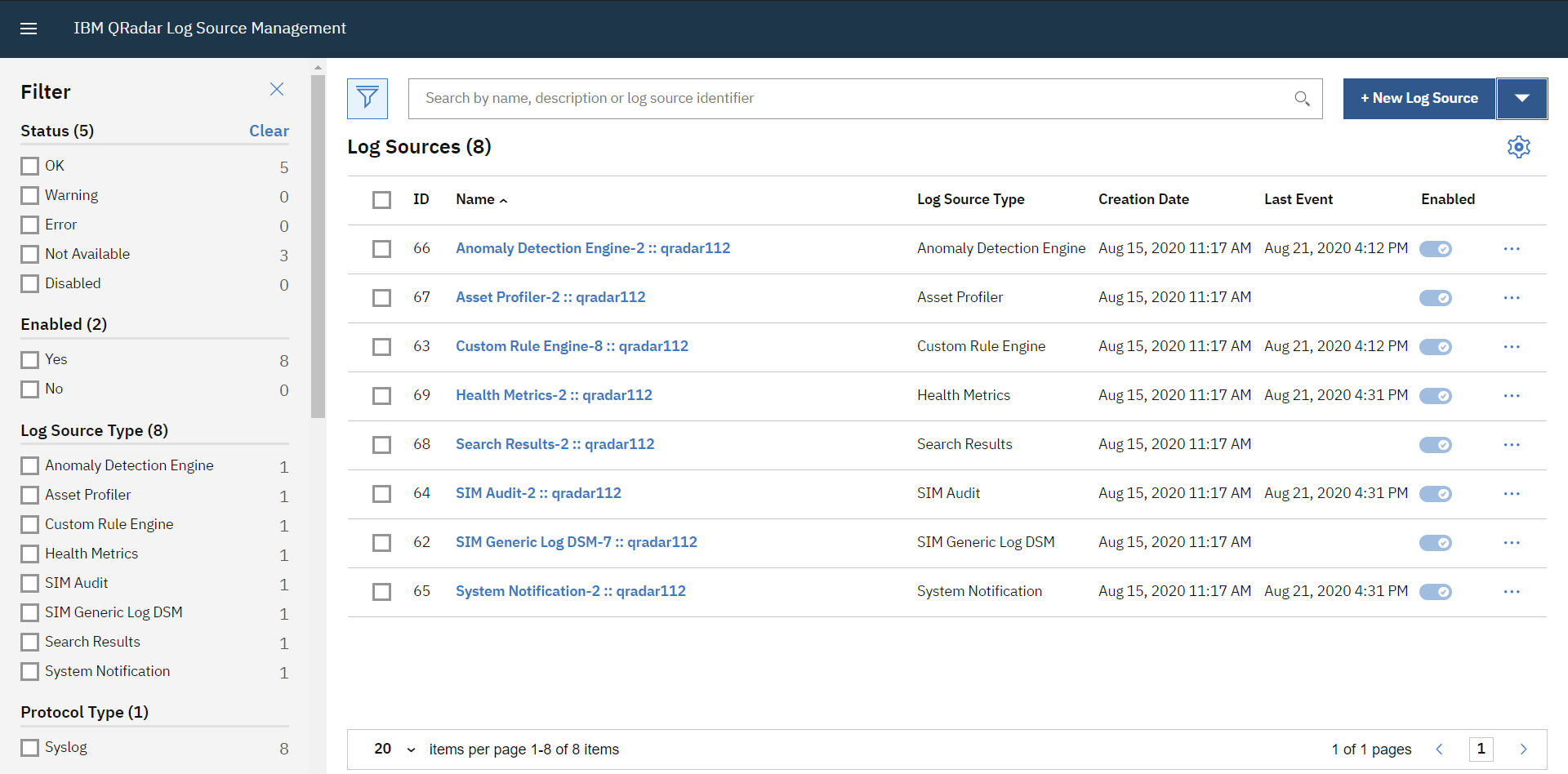Filter by Asset Profiler type
This screenshot has height=774, width=1568.
[30, 495]
